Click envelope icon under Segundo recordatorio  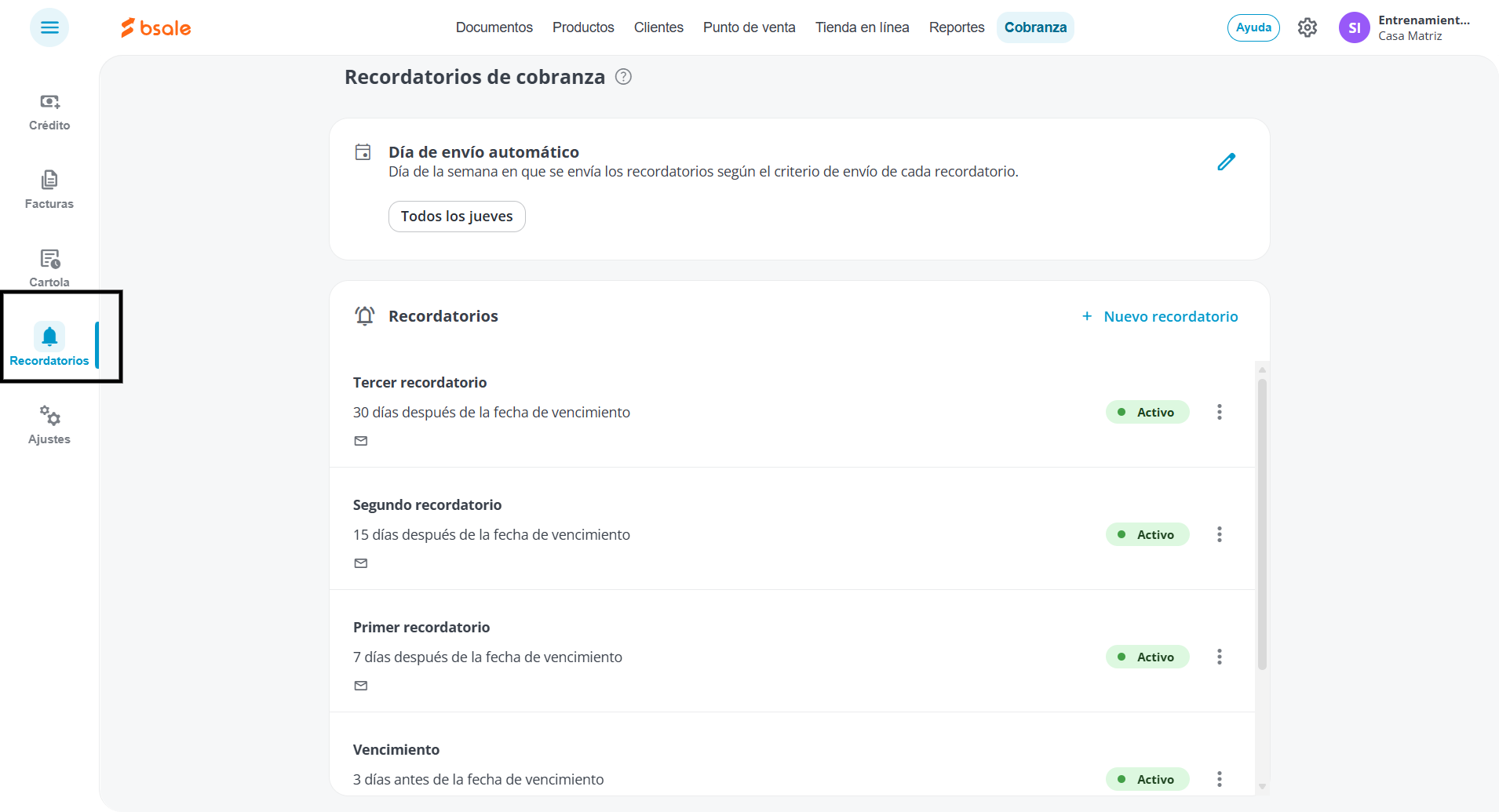361,563
